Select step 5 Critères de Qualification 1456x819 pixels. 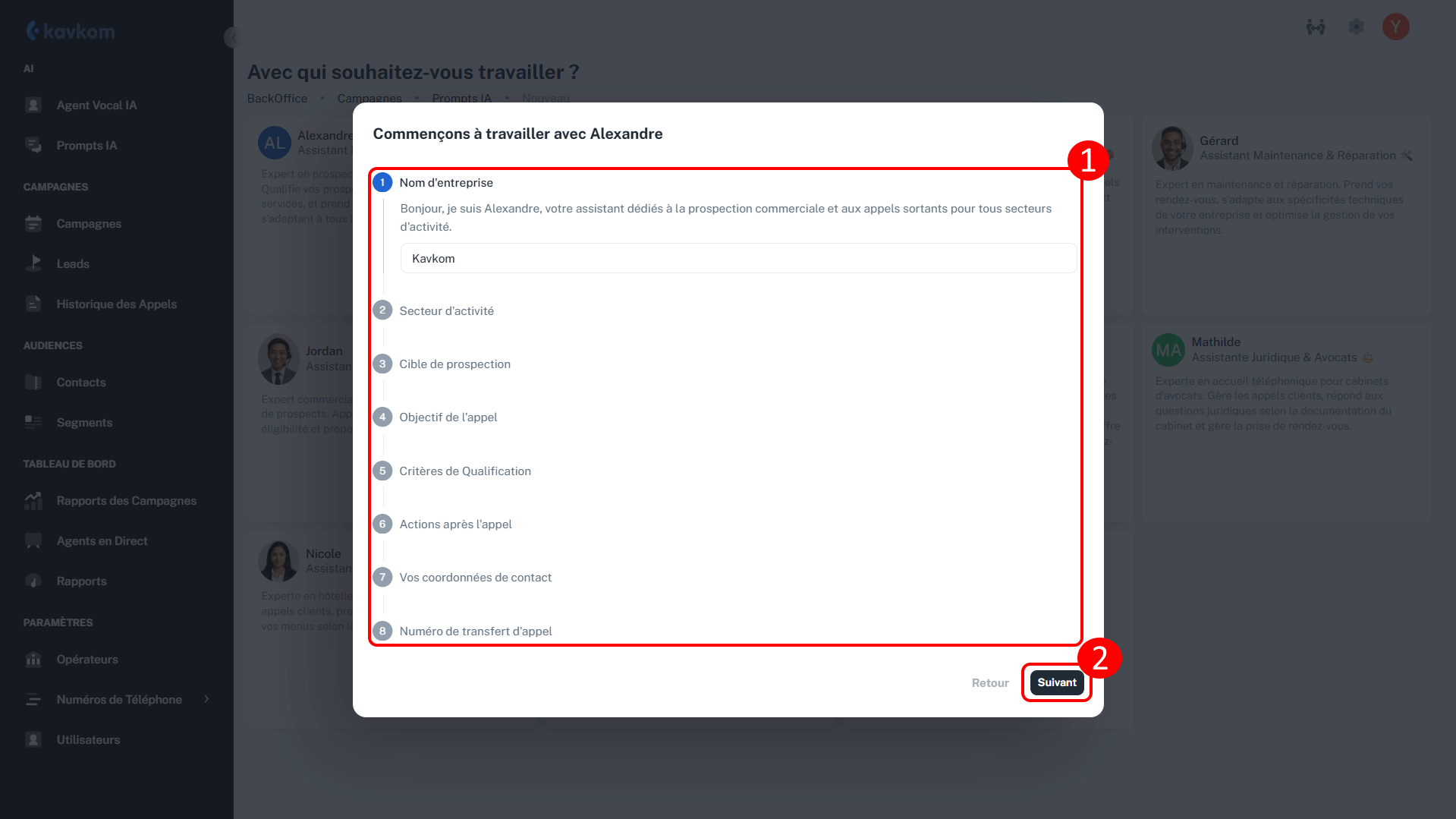point(464,471)
